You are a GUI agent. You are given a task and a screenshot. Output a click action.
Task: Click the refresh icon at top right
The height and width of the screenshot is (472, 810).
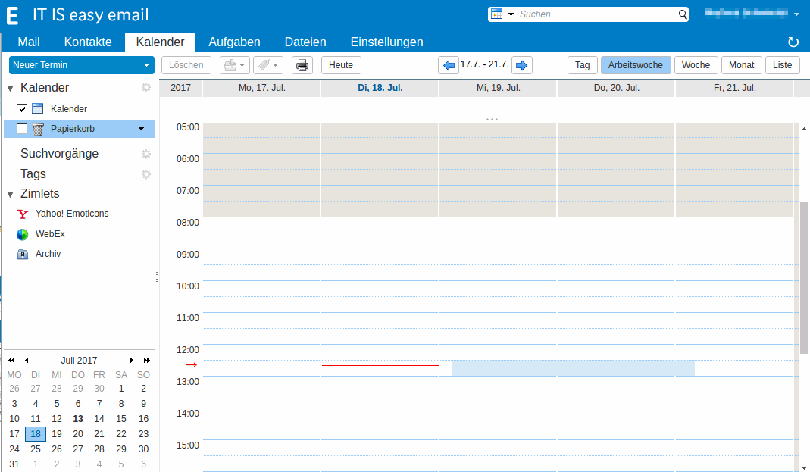point(793,42)
